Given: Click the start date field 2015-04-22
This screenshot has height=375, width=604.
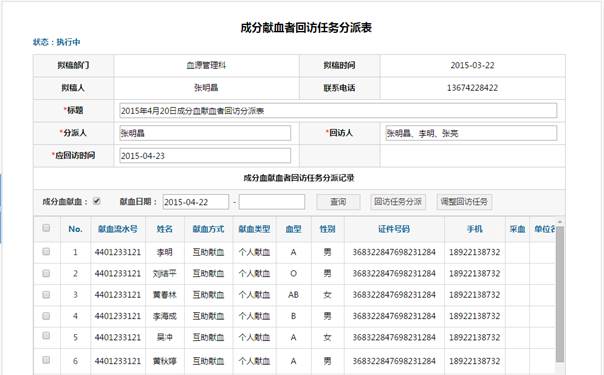Looking at the screenshot, I should (x=196, y=202).
